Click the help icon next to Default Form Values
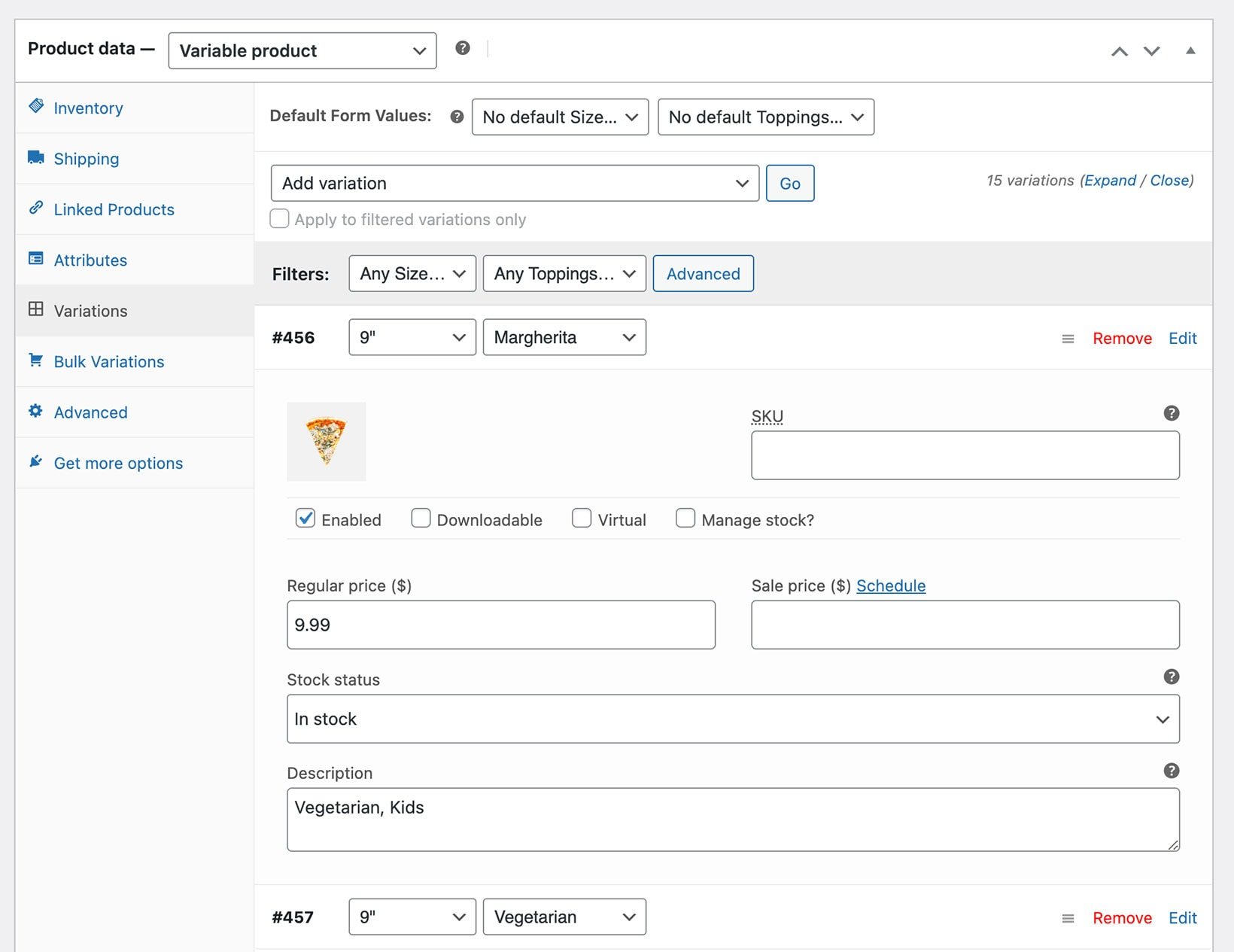The width and height of the screenshot is (1234, 952). [457, 116]
